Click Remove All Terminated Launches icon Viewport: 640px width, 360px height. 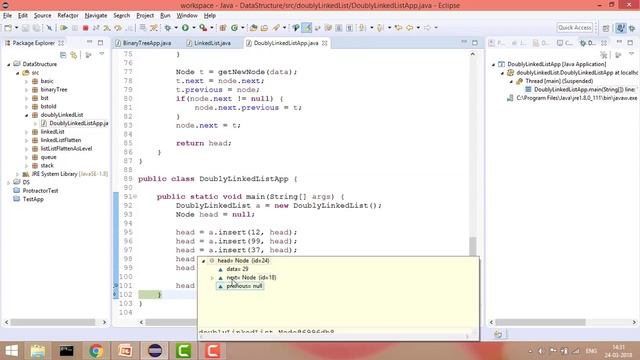click(x=604, y=55)
